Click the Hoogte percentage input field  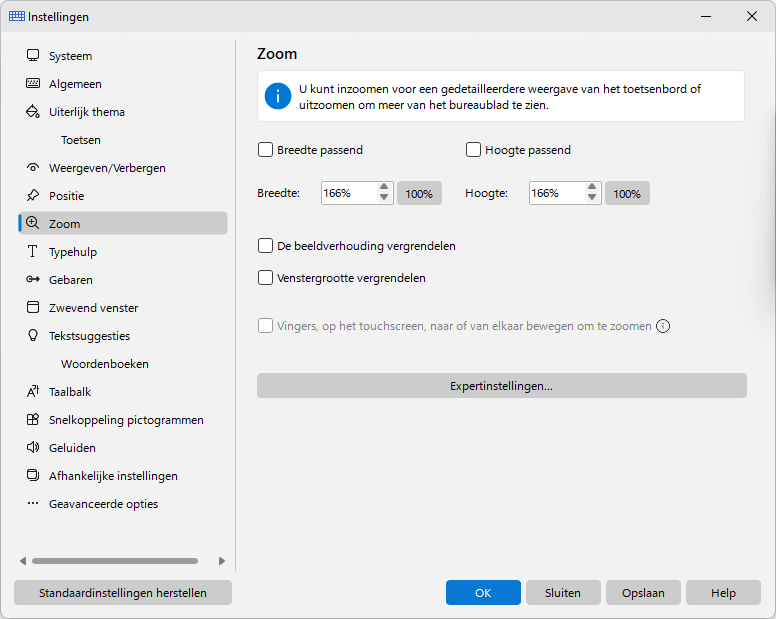[x=557, y=193]
